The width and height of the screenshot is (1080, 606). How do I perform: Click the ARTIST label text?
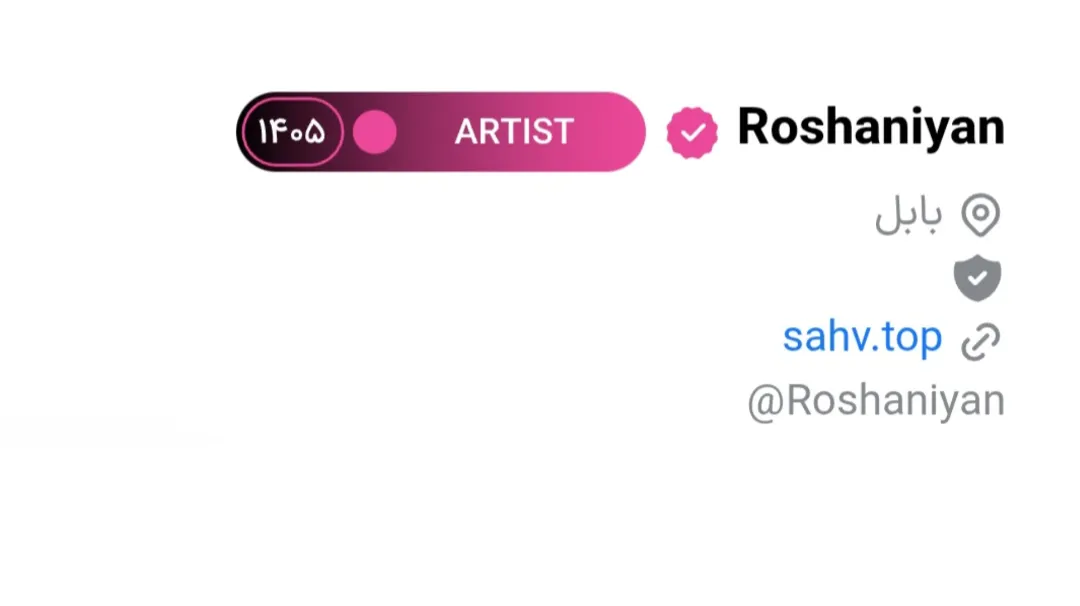coord(514,132)
